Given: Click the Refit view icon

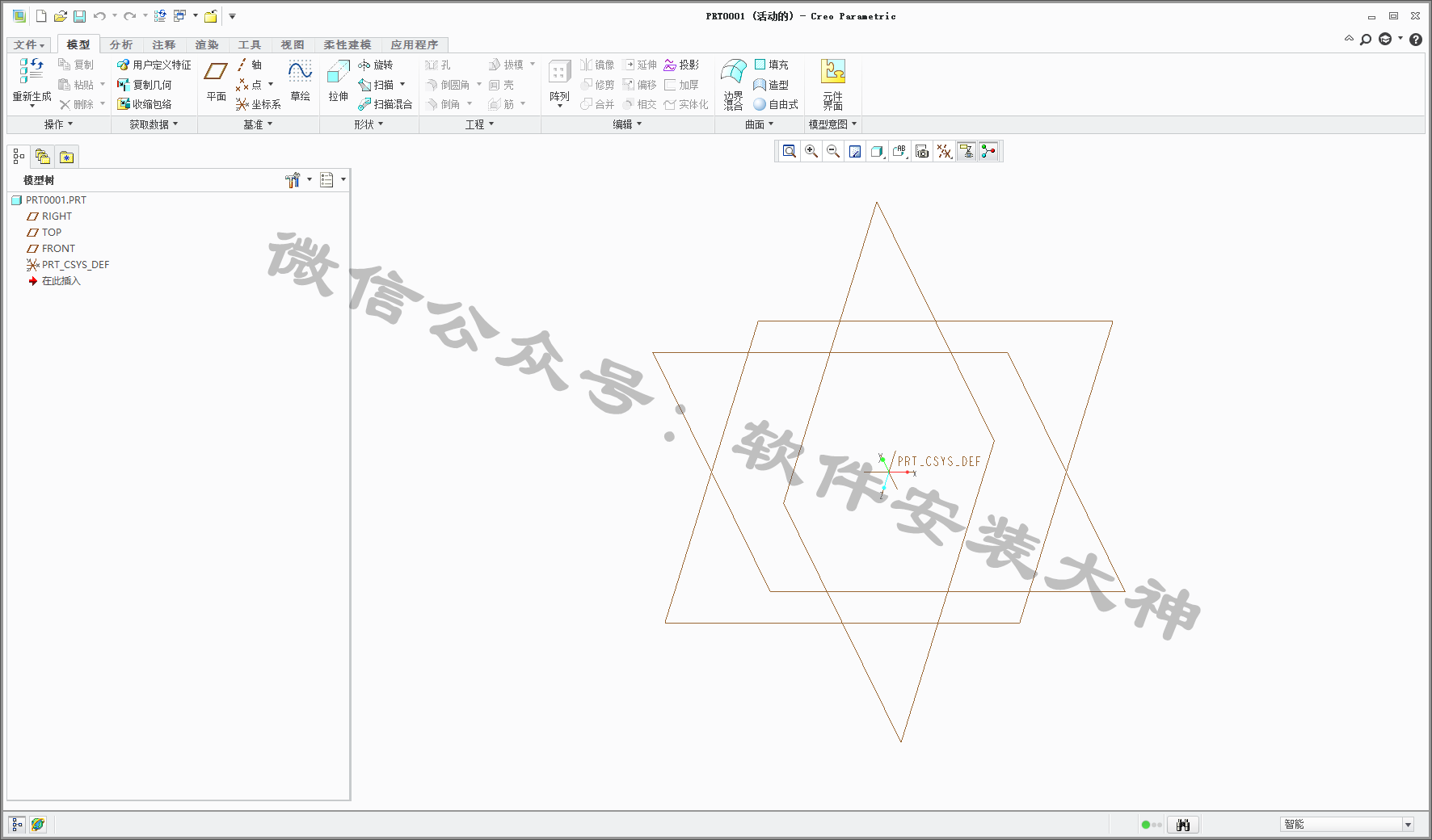Looking at the screenshot, I should 790,151.
